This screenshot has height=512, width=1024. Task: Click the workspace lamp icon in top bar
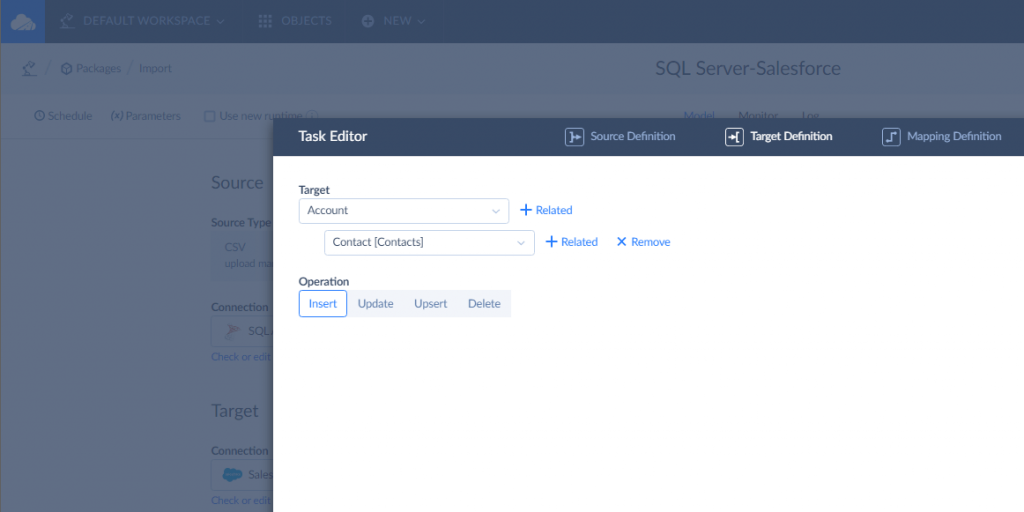tap(67, 21)
